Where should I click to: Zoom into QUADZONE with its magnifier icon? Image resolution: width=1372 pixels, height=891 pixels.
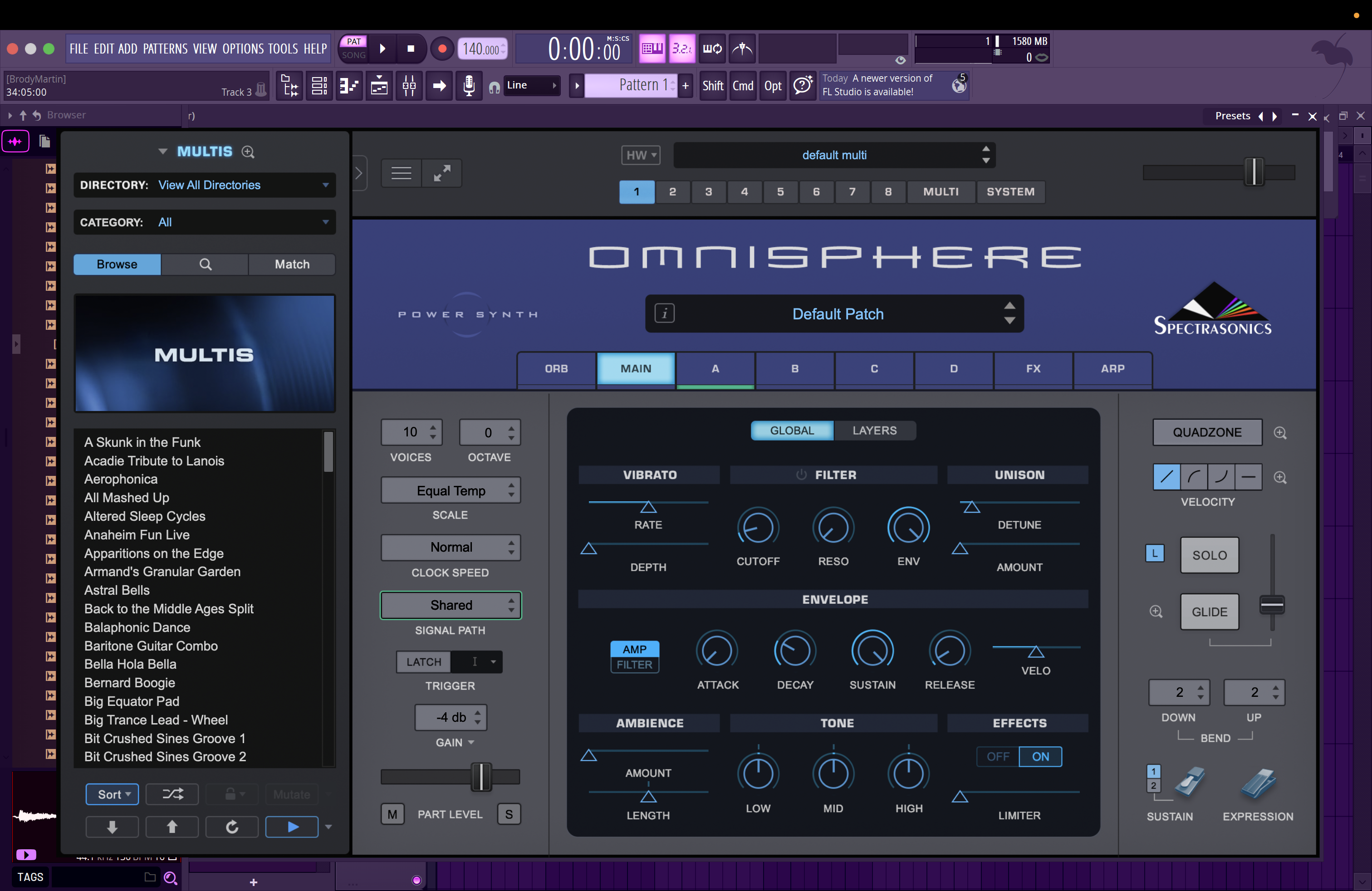pos(1280,433)
